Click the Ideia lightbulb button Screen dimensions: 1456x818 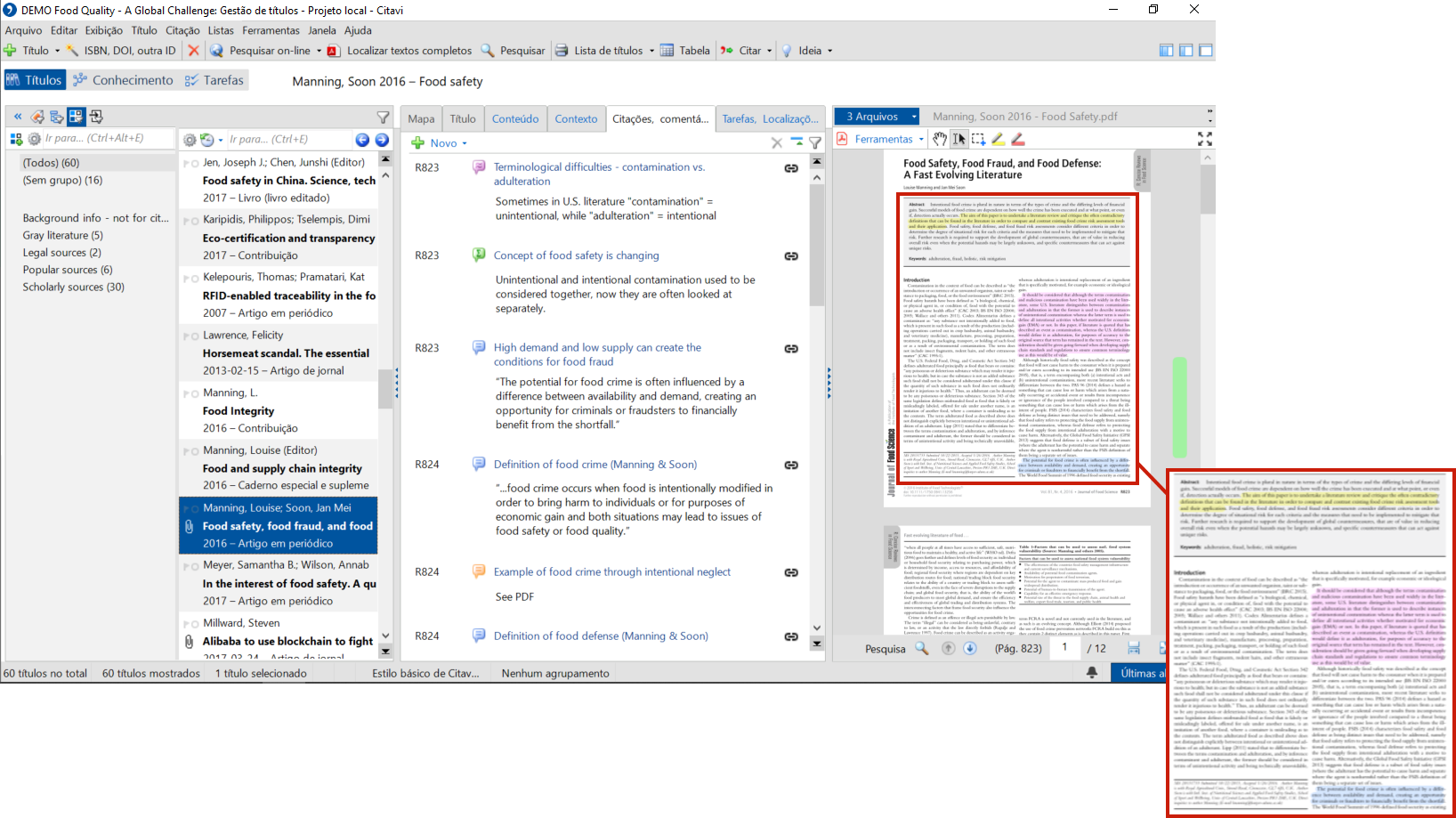(801, 51)
